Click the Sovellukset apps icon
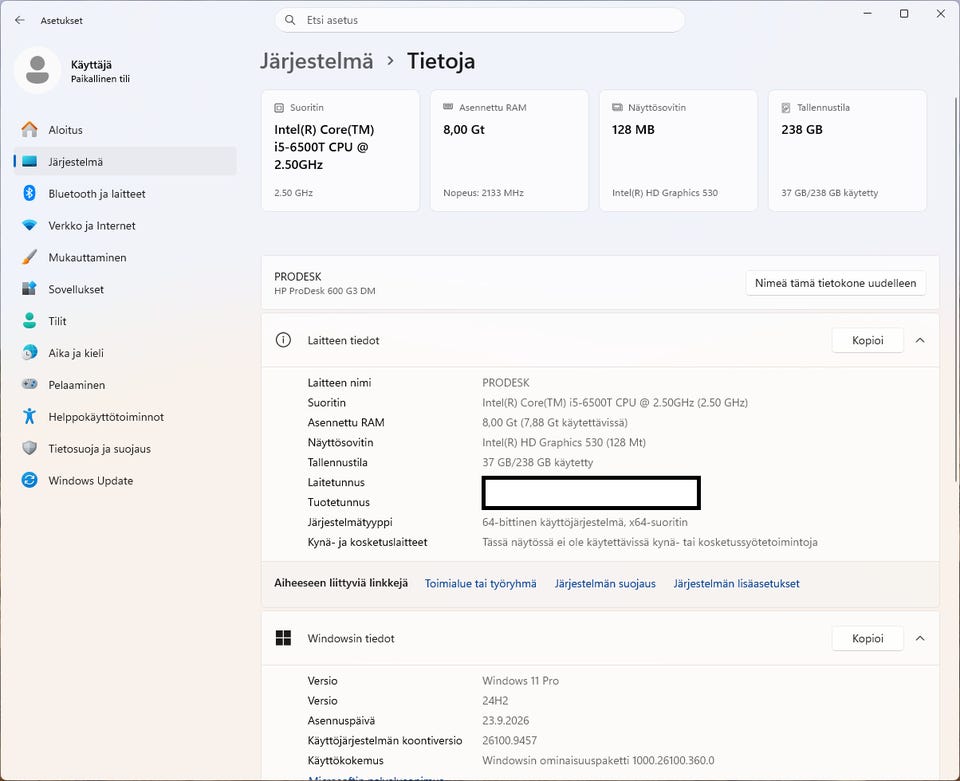 (x=29, y=289)
